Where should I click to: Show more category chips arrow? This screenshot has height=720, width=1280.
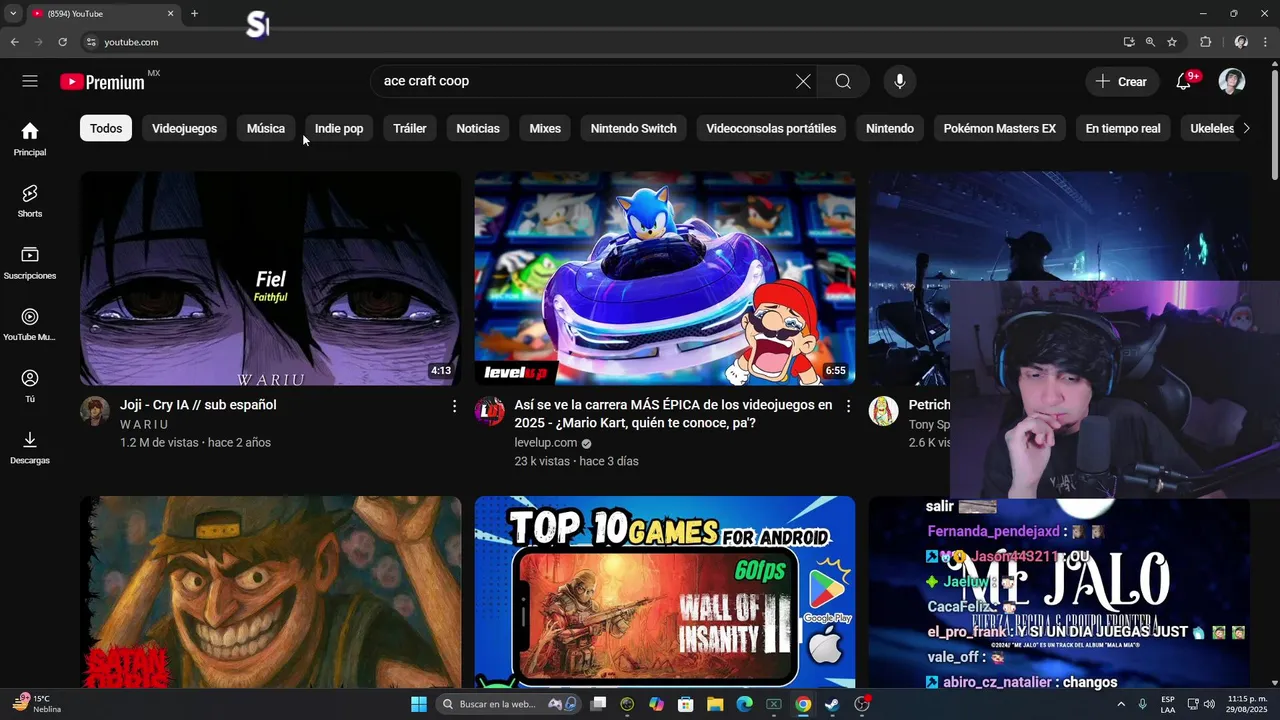pos(1246,128)
